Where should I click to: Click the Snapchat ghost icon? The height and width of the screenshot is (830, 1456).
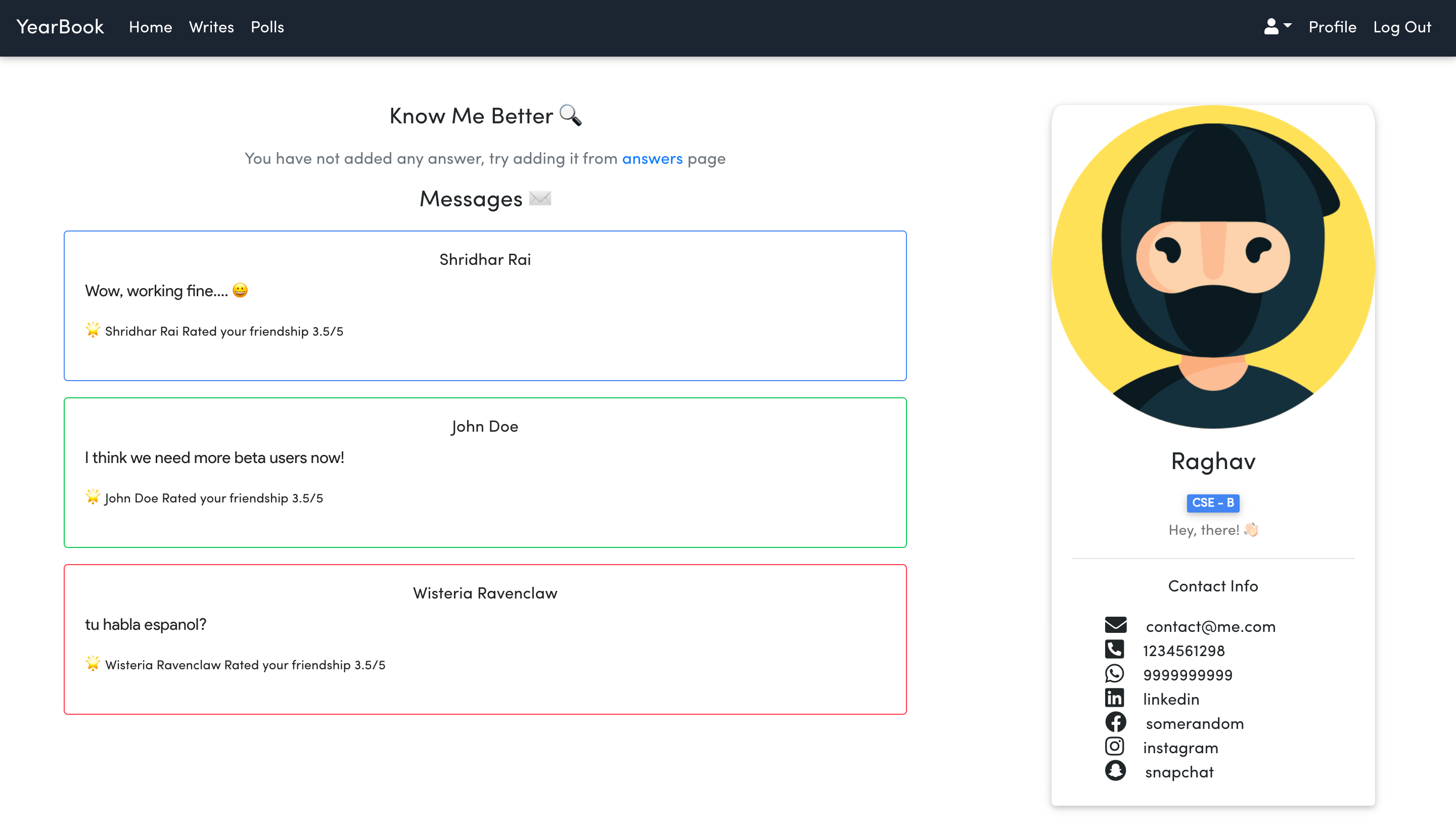pyautogui.click(x=1115, y=771)
